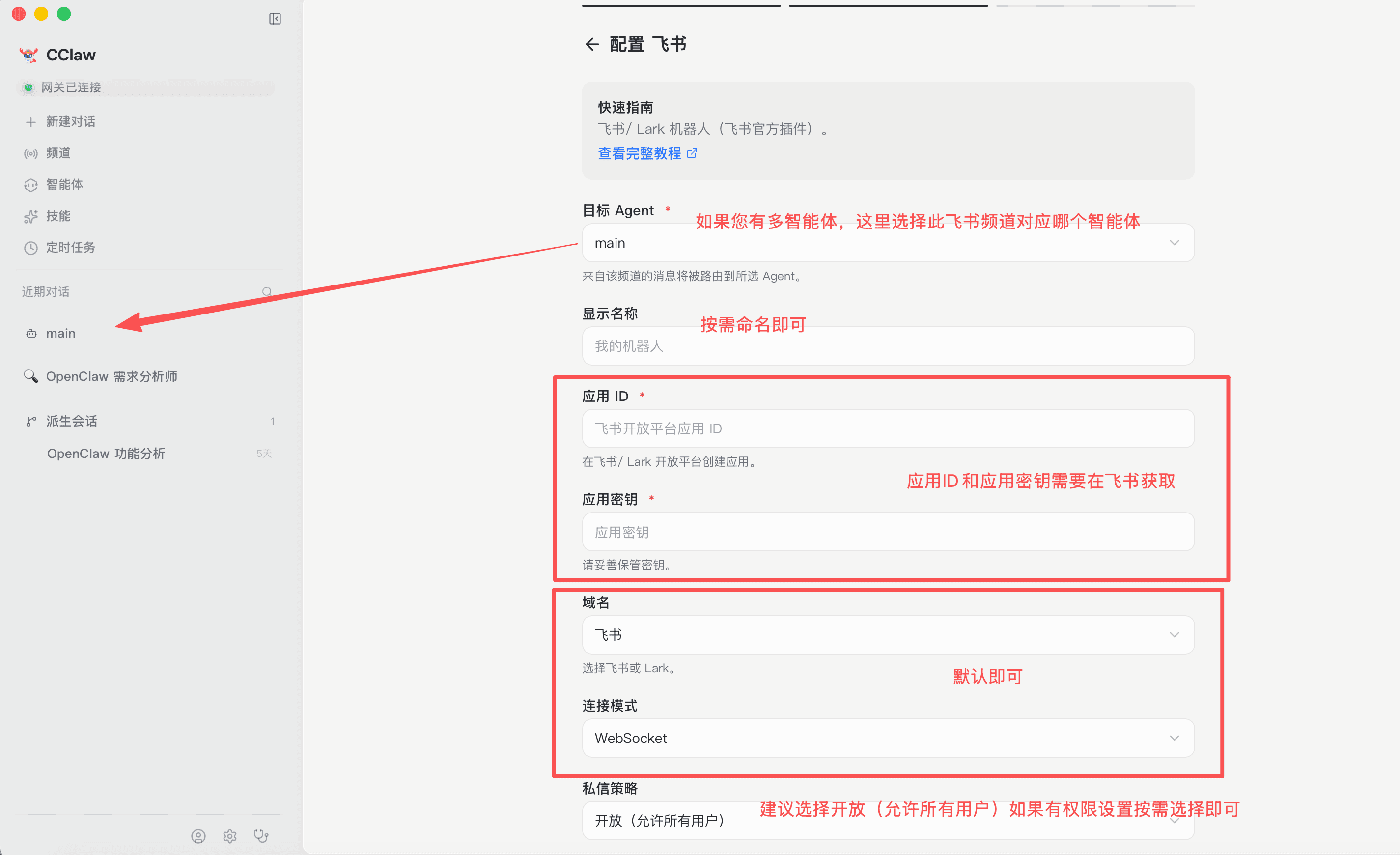Click the branch icon beside 派生会话
1400x855 pixels.
(31, 421)
